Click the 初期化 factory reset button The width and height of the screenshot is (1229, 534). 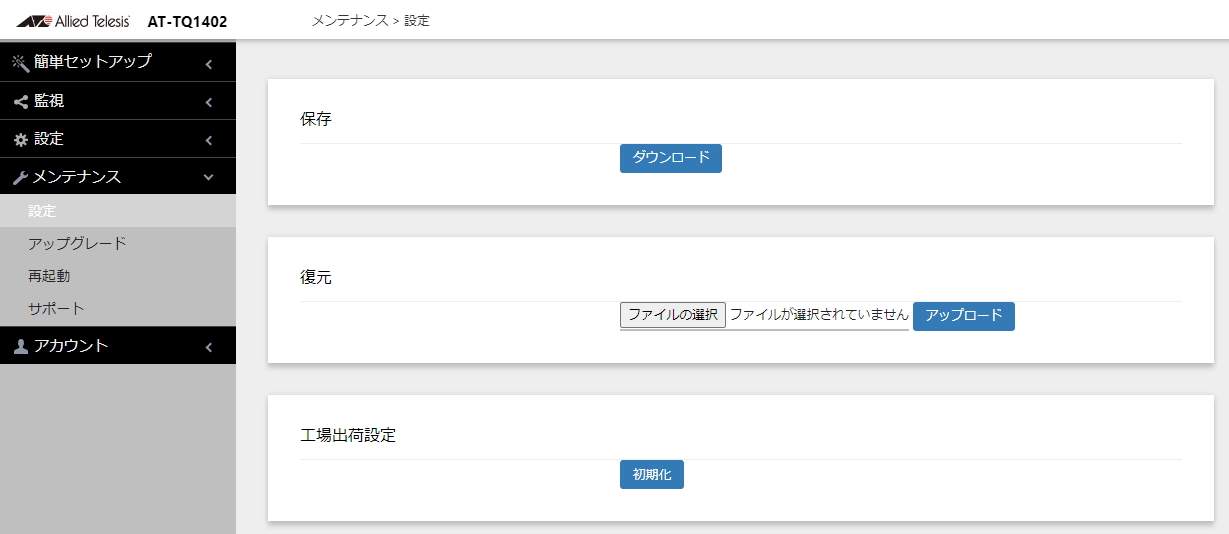point(652,474)
